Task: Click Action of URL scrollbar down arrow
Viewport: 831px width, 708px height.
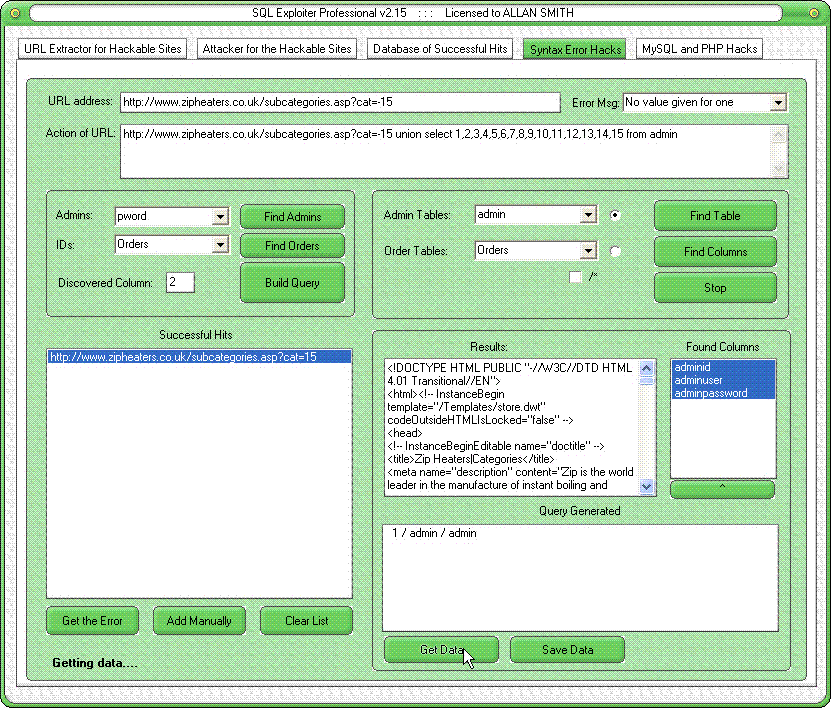Action: pyautogui.click(x=779, y=169)
